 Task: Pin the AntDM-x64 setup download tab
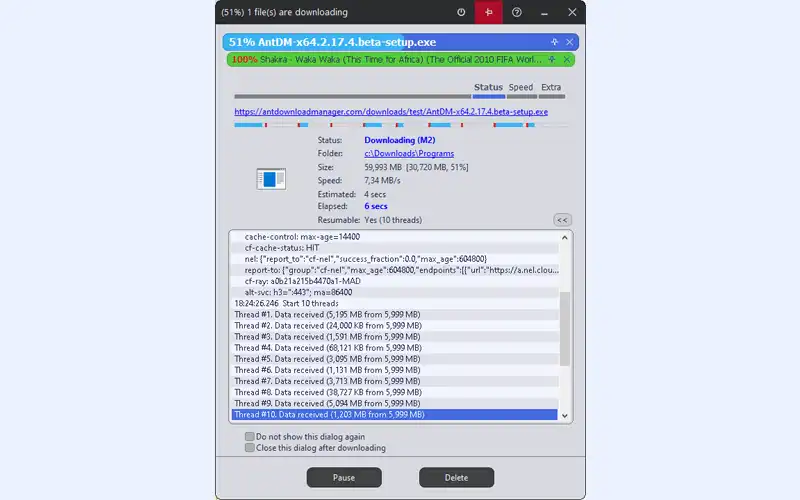click(555, 42)
